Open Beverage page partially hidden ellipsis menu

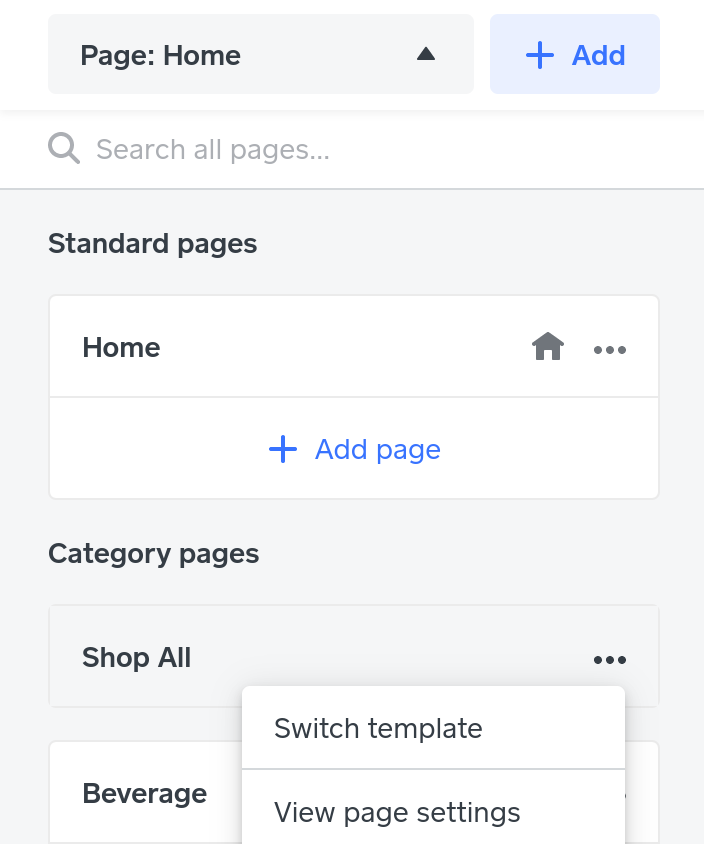click(x=625, y=796)
